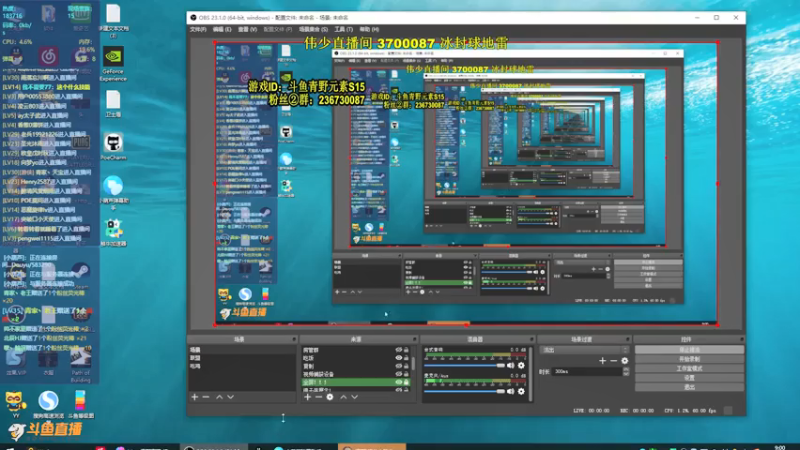800x450 pixels.
Task: Open PoeCharm desktop icon
Action: point(113,147)
